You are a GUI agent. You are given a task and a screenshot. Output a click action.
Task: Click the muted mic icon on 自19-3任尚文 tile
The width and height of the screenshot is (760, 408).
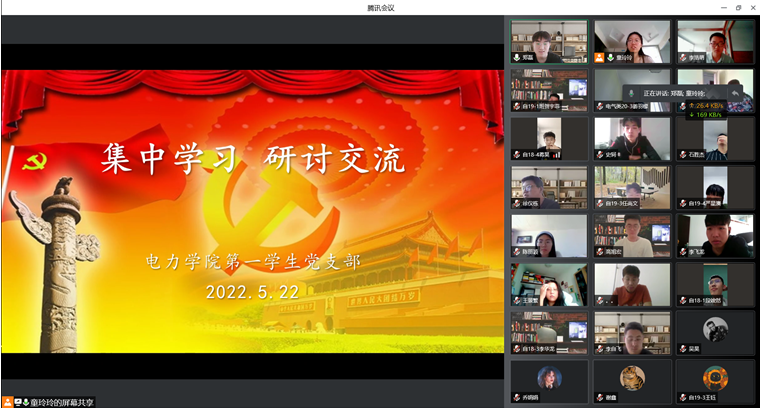(x=600, y=203)
